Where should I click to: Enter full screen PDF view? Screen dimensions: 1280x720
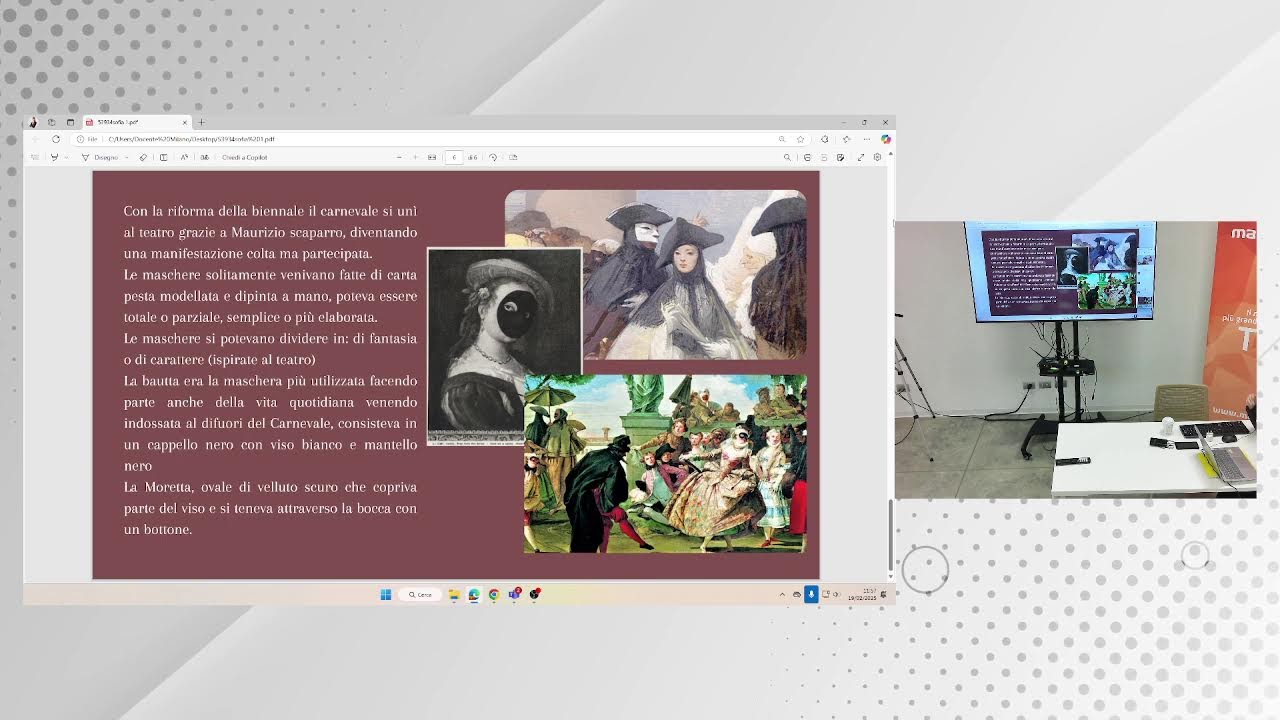pos(861,157)
